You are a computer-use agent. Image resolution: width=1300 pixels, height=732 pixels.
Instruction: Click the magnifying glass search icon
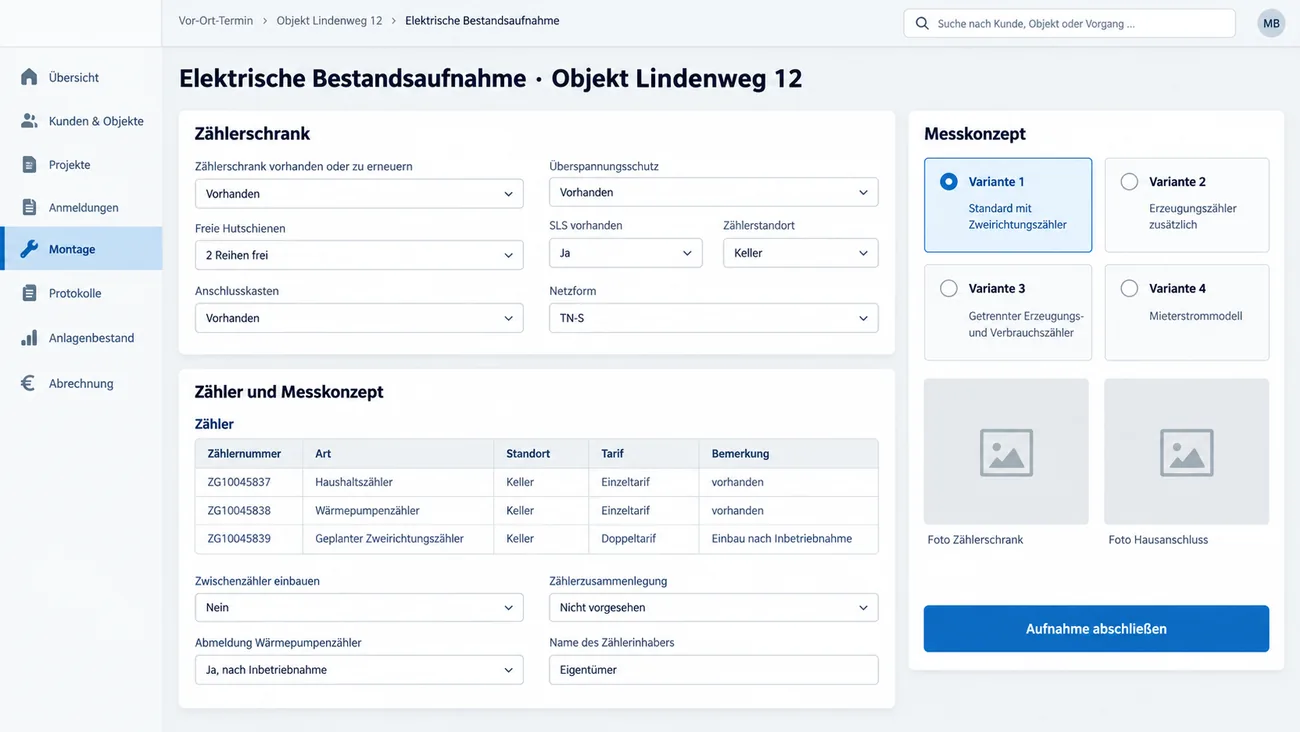coord(922,23)
